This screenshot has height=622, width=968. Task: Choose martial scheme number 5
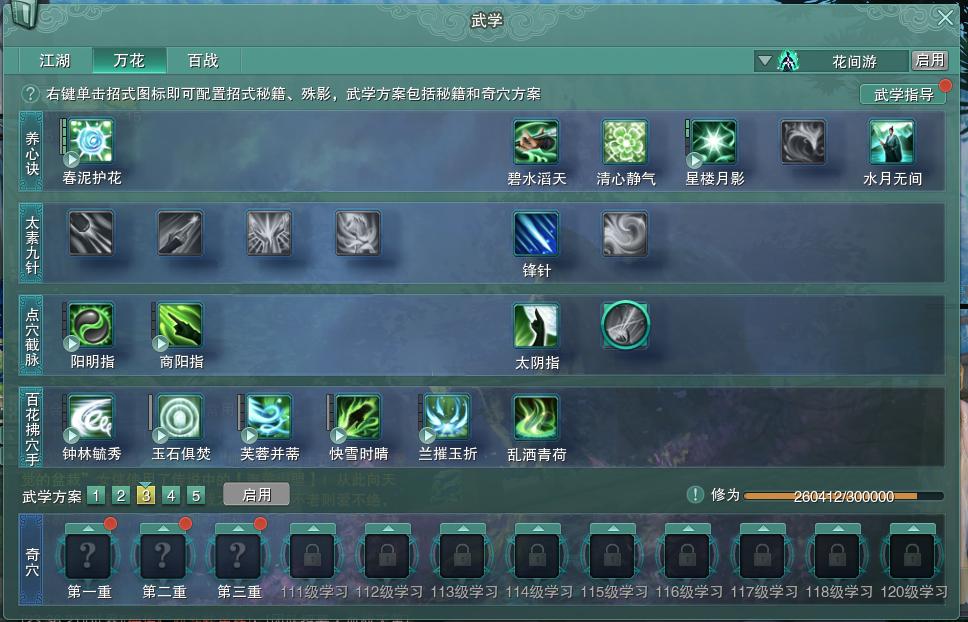[x=196, y=496]
